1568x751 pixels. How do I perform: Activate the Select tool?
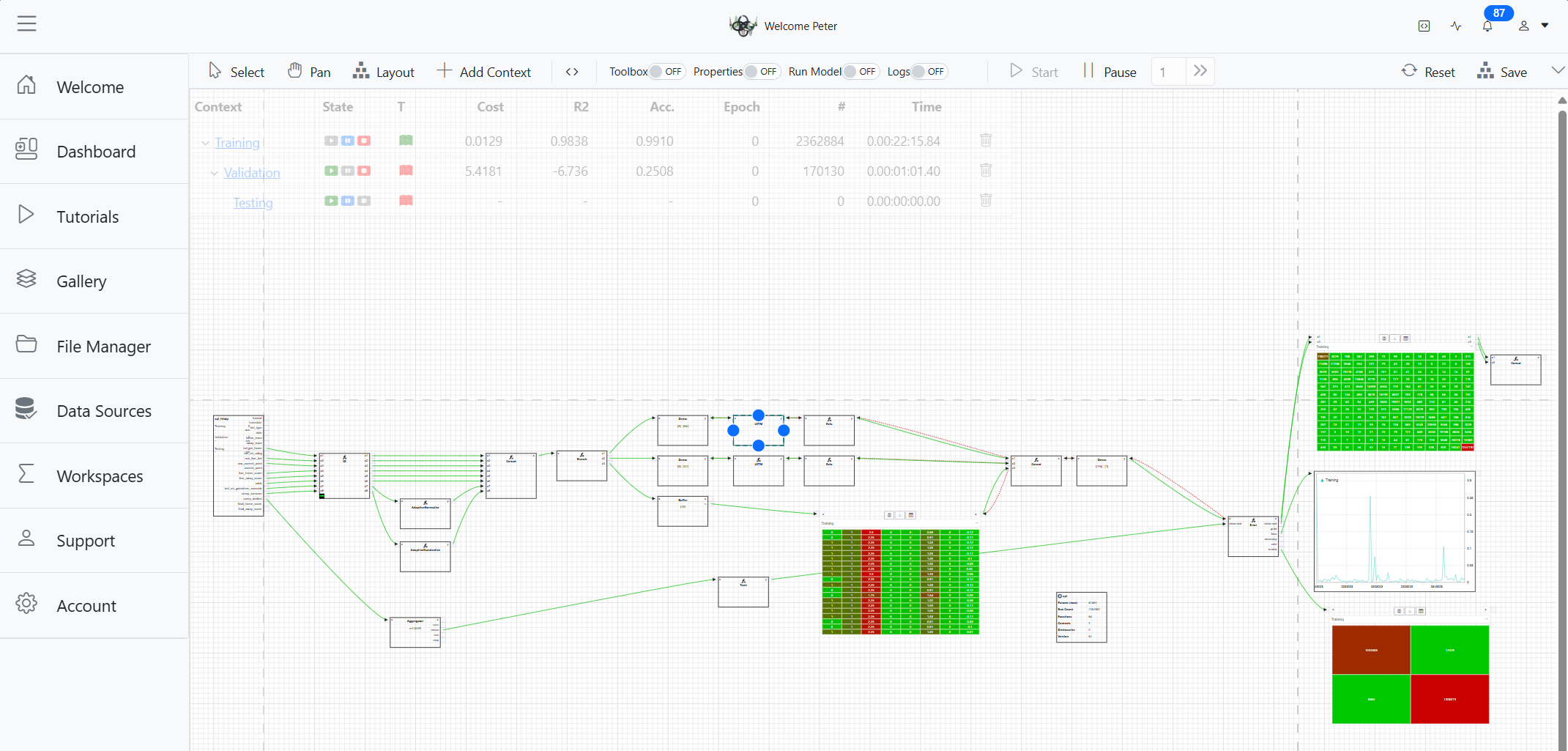(236, 72)
